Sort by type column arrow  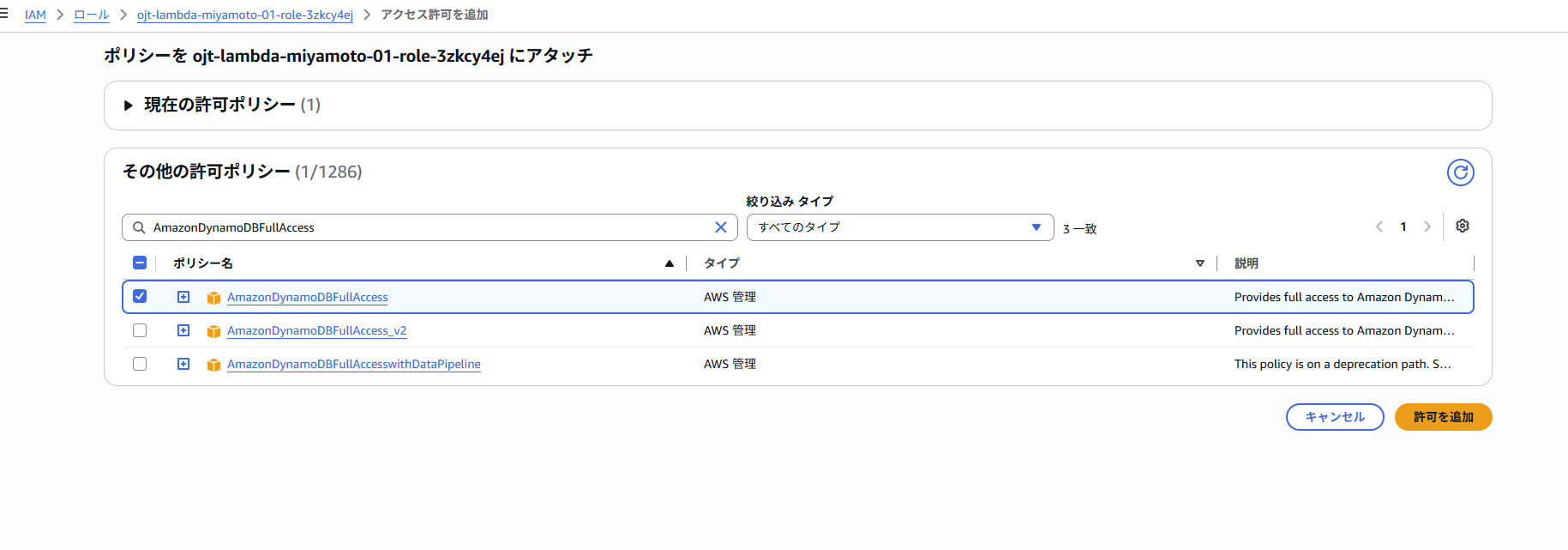click(x=1200, y=263)
